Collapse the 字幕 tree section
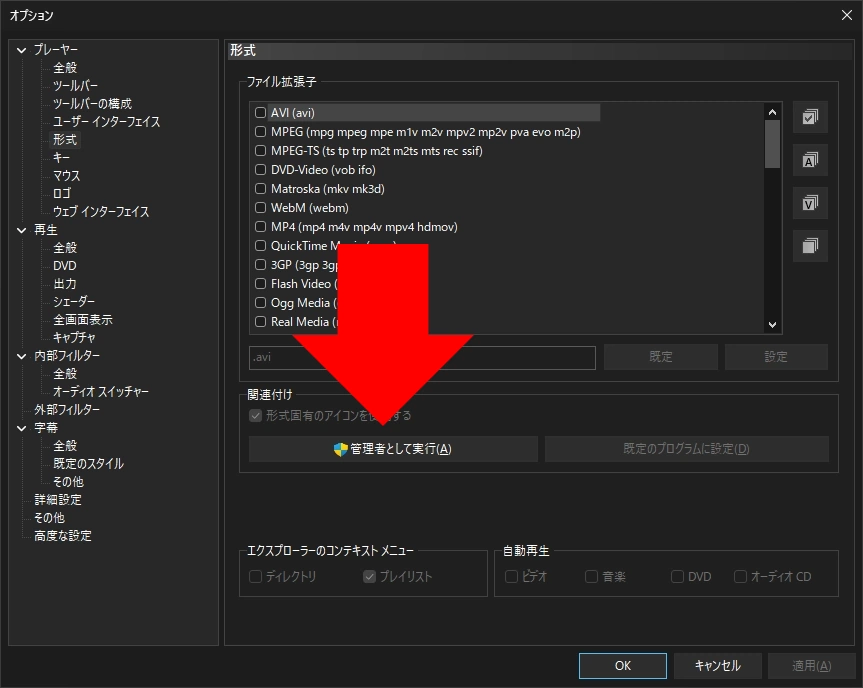Image resolution: width=863 pixels, height=688 pixels. (x=21, y=428)
